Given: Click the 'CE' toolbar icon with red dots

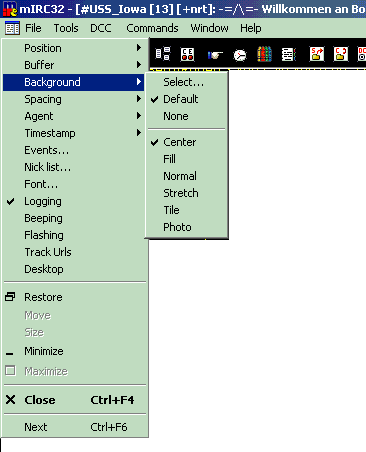Looking at the screenshot, I should [x=187, y=54].
